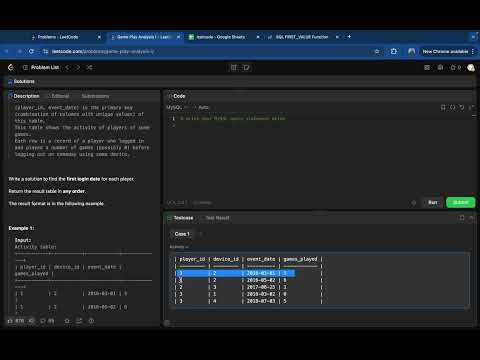Go back in browser history
480x360 pixels.
7,51
